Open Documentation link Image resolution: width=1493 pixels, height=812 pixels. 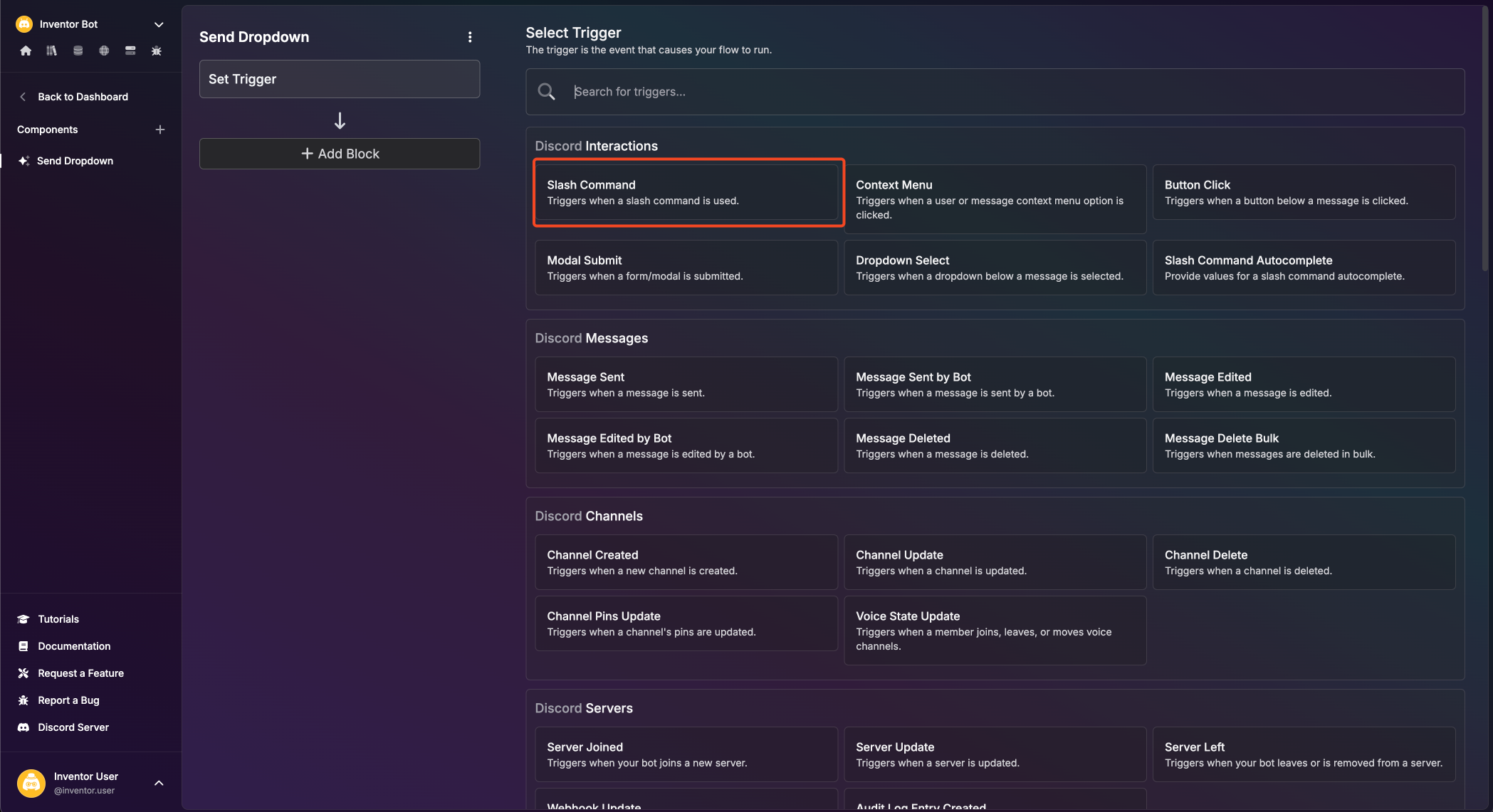[74, 646]
